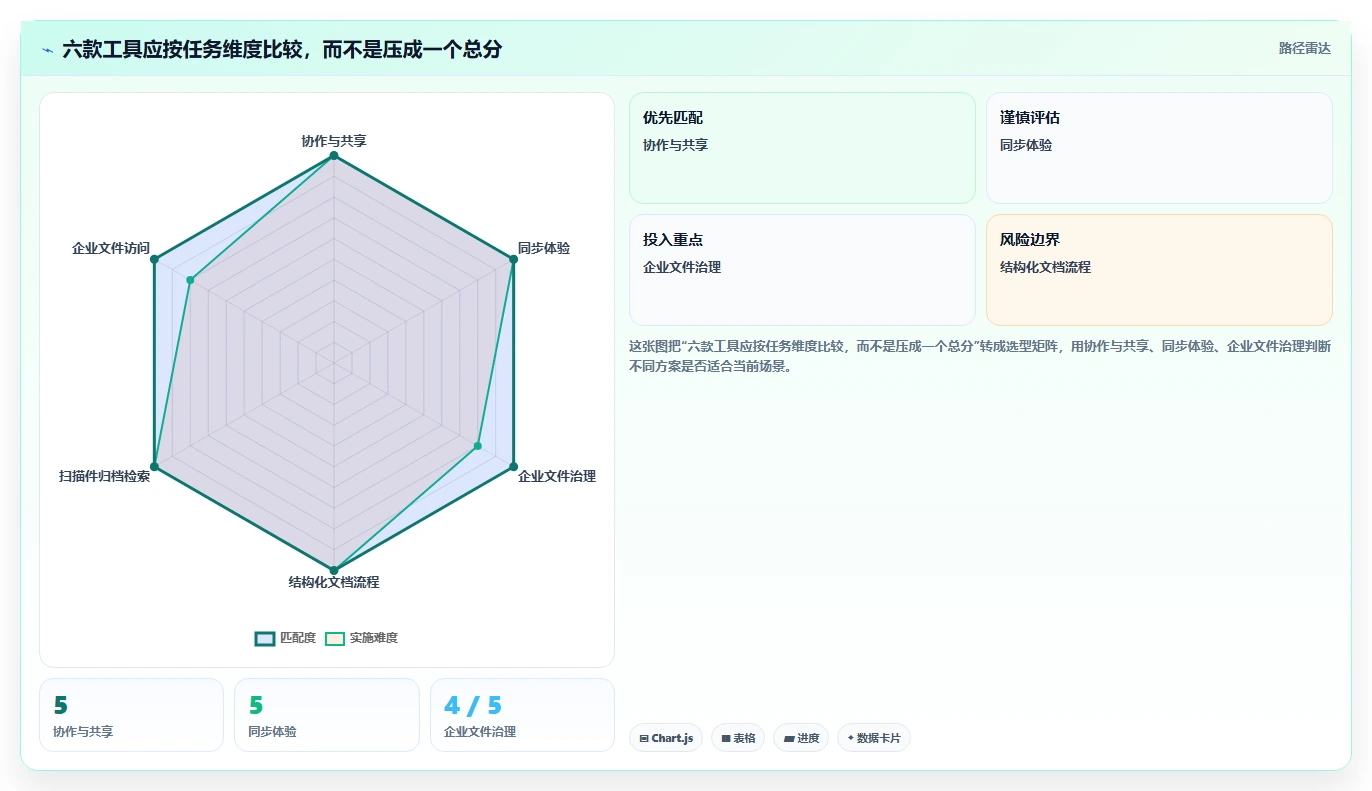
Task: Toggle the 实施难度 legend item
Action: pyautogui.click(x=361, y=638)
